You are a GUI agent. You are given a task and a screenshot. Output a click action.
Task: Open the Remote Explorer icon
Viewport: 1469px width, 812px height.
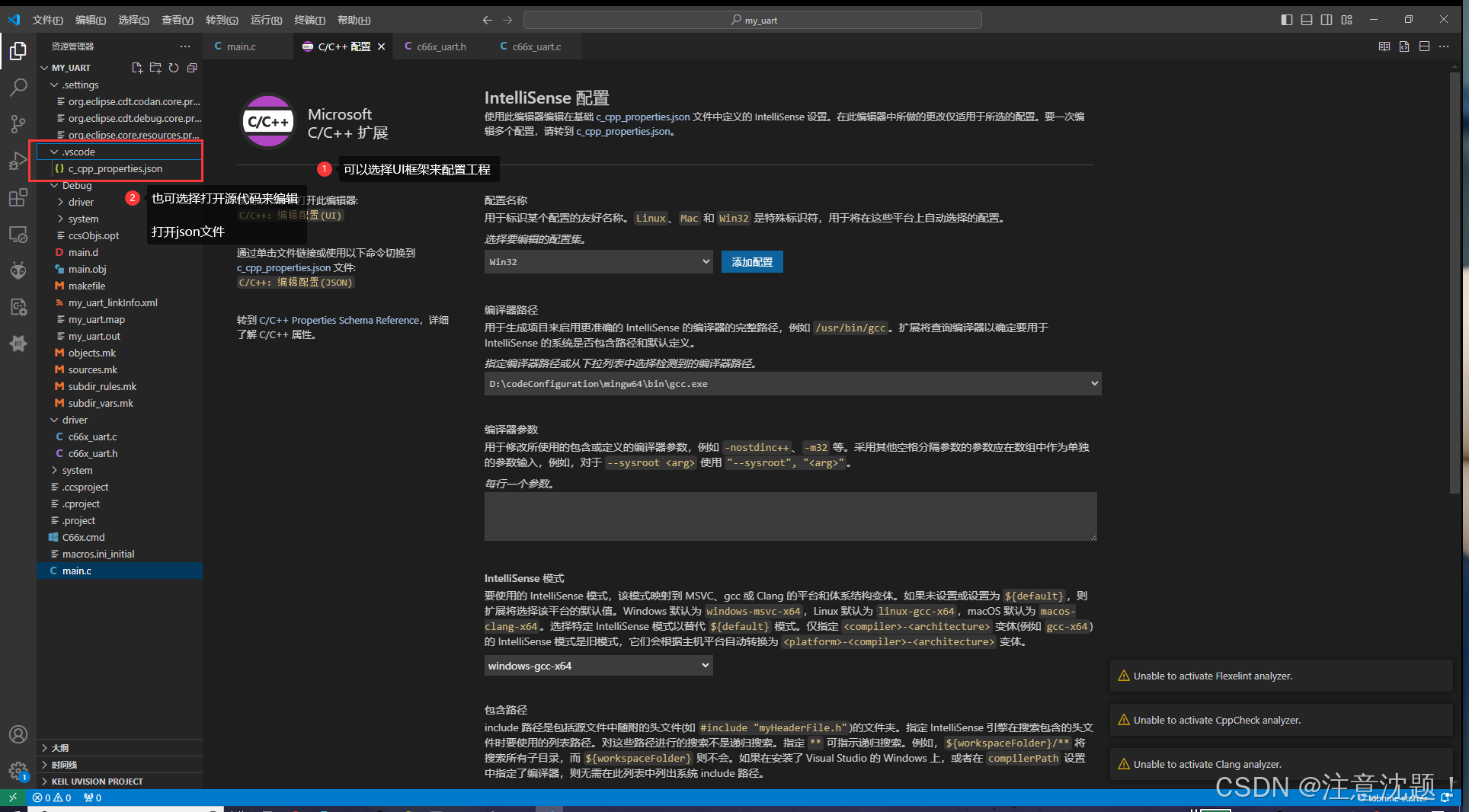(18, 234)
